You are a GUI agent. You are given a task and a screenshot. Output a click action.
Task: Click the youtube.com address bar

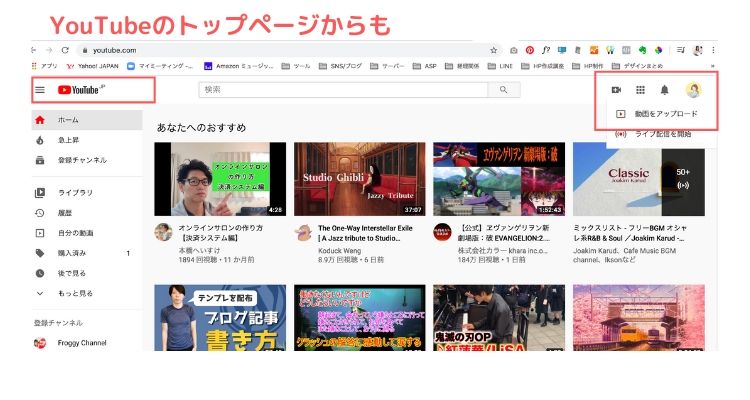click(x=287, y=50)
